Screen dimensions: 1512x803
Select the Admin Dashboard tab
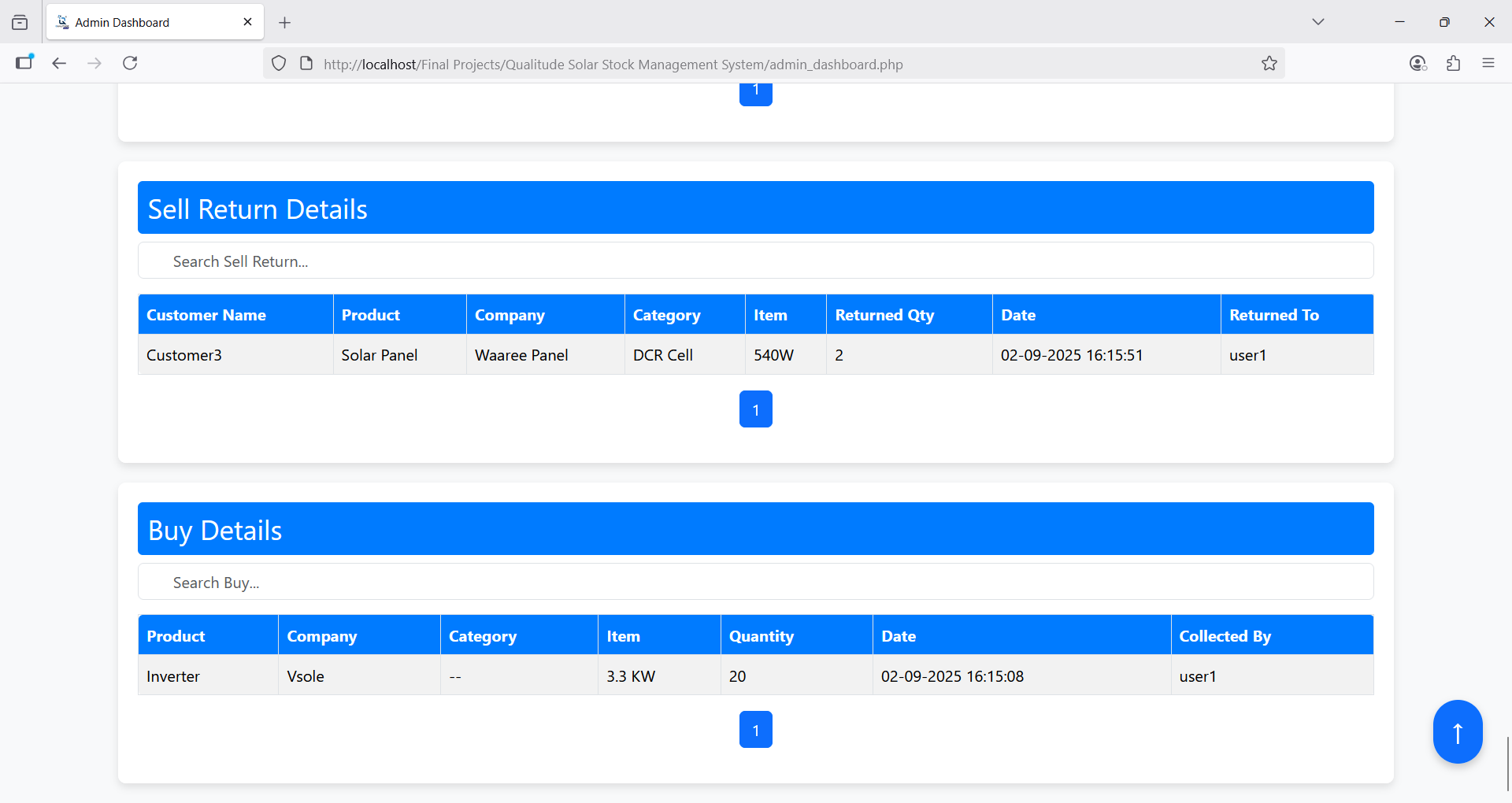(142, 22)
